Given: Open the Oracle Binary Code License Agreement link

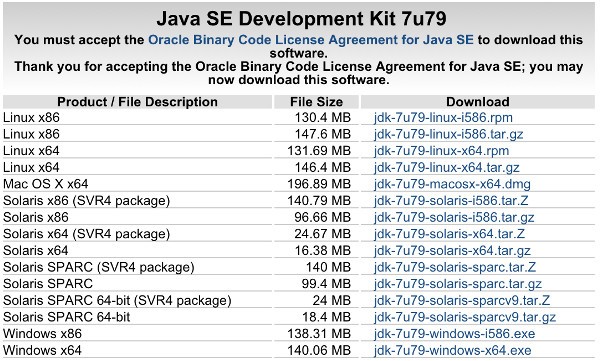Looking at the screenshot, I should 311,40.
